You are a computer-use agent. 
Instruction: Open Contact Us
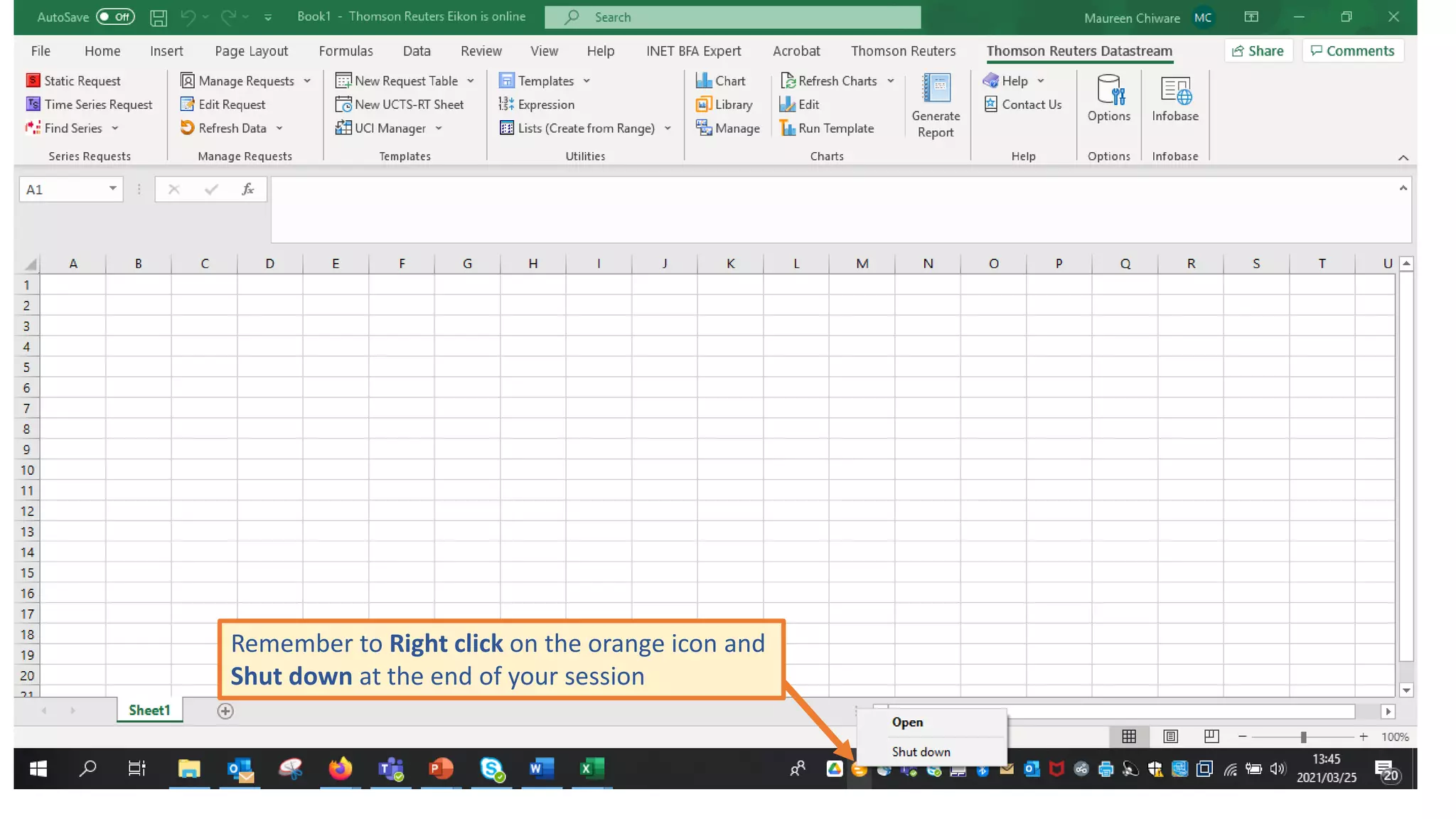click(1022, 105)
